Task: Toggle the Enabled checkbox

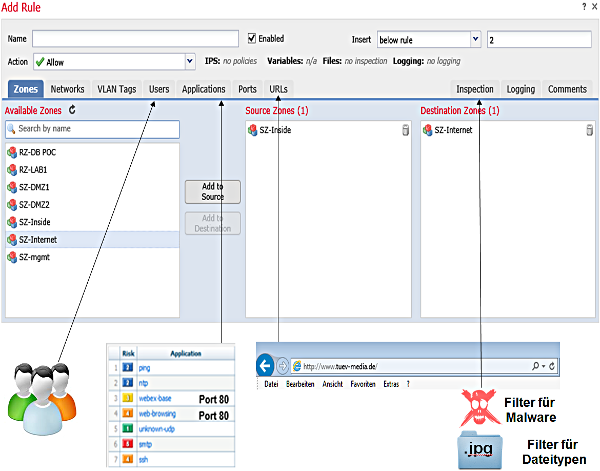Action: click(252, 39)
